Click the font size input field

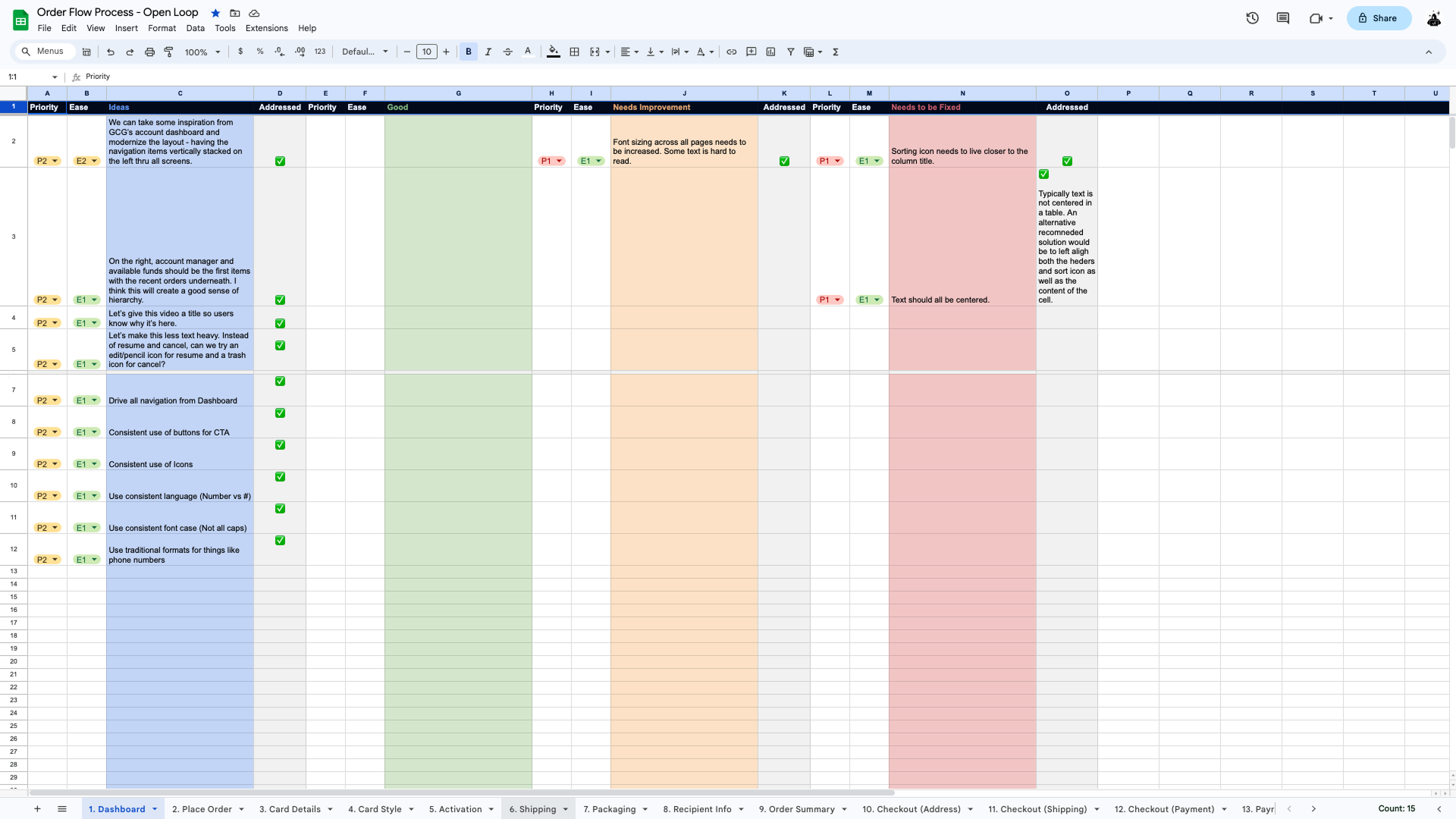pos(427,52)
